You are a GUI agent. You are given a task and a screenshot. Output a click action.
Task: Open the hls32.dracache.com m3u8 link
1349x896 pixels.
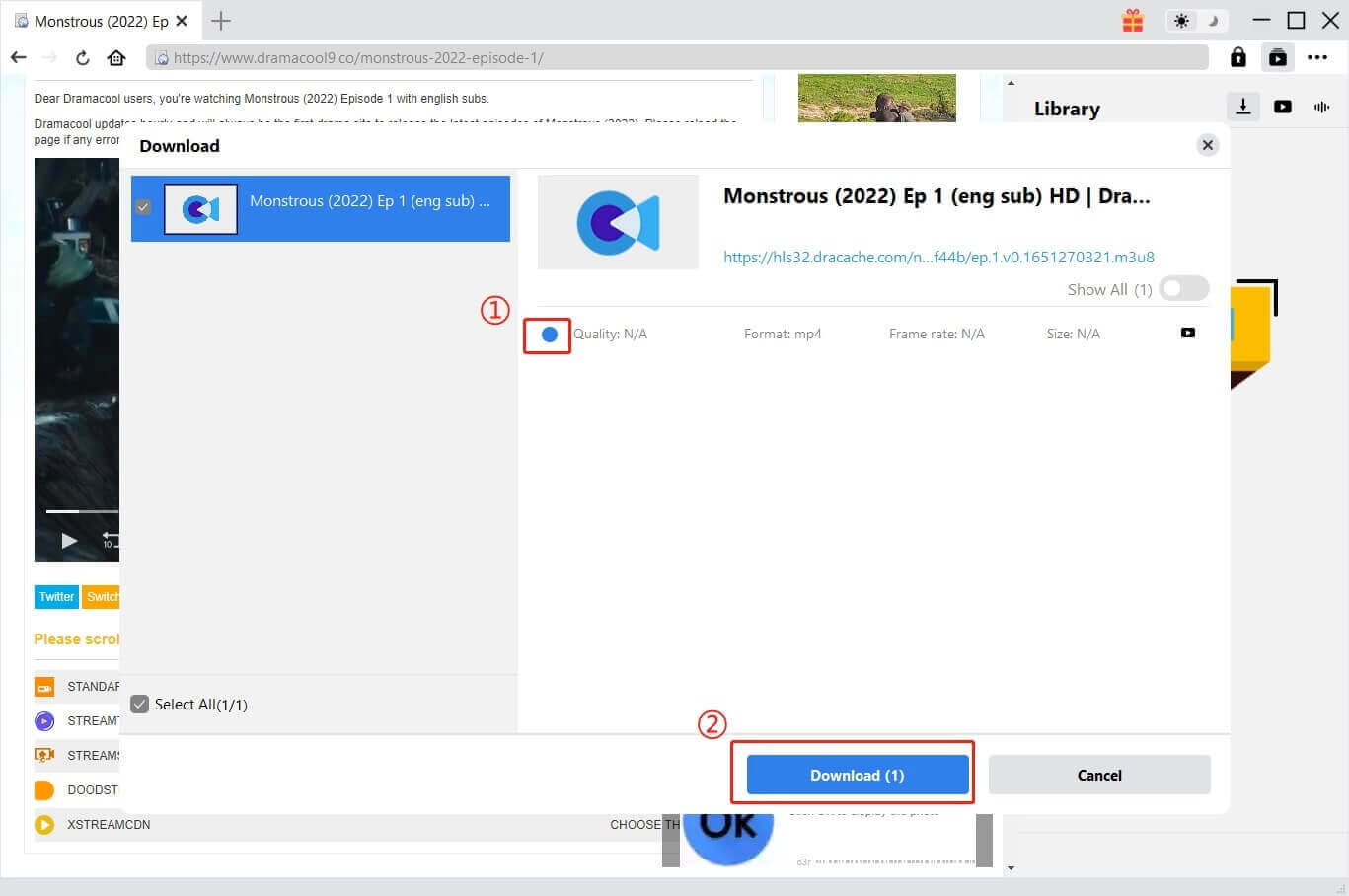pyautogui.click(x=937, y=257)
